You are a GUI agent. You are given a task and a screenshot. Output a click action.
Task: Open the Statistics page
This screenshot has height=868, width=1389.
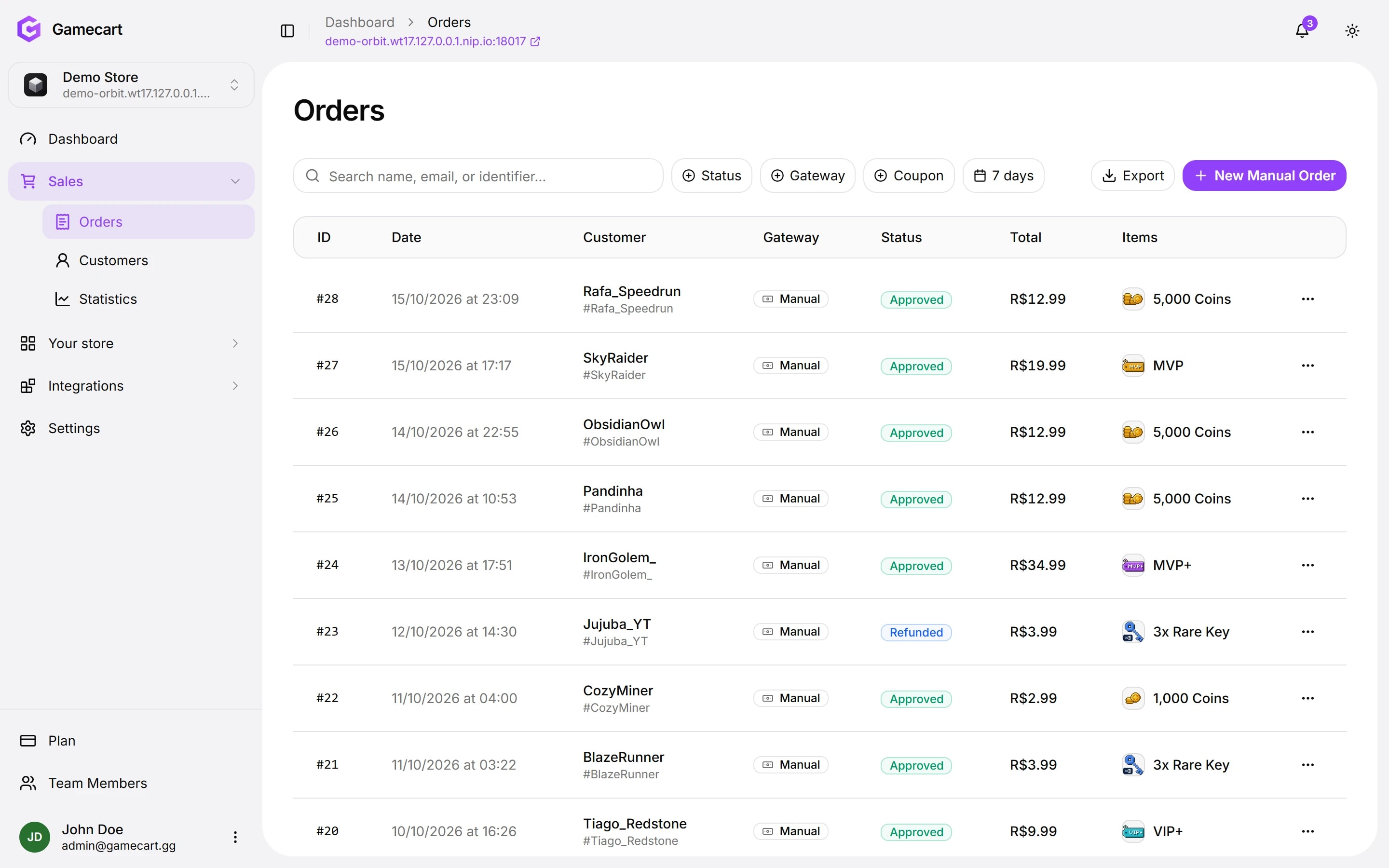[x=148, y=299]
